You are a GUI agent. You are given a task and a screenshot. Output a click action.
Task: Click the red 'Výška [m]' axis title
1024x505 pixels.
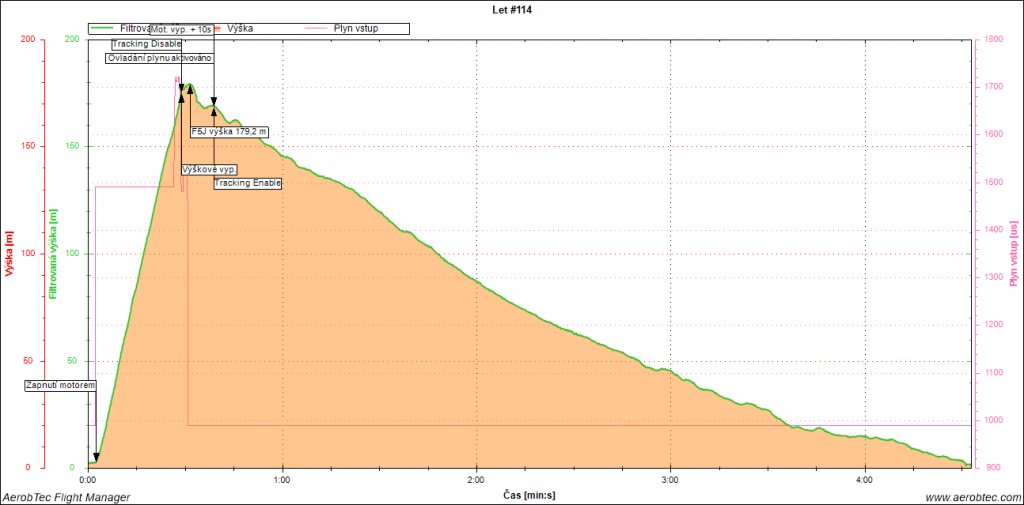(9, 254)
